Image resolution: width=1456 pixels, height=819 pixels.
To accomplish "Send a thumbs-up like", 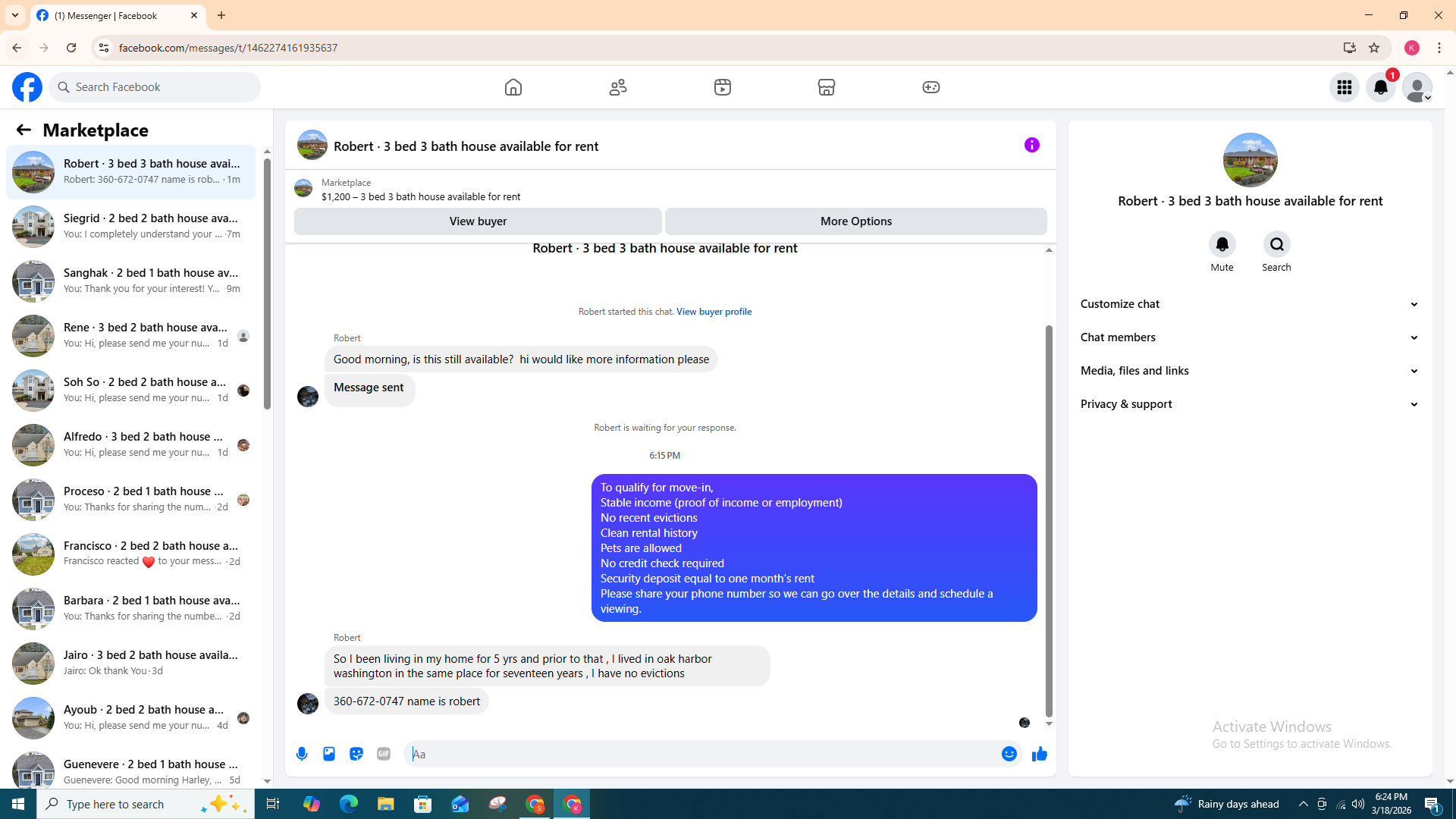I will pos(1039,754).
